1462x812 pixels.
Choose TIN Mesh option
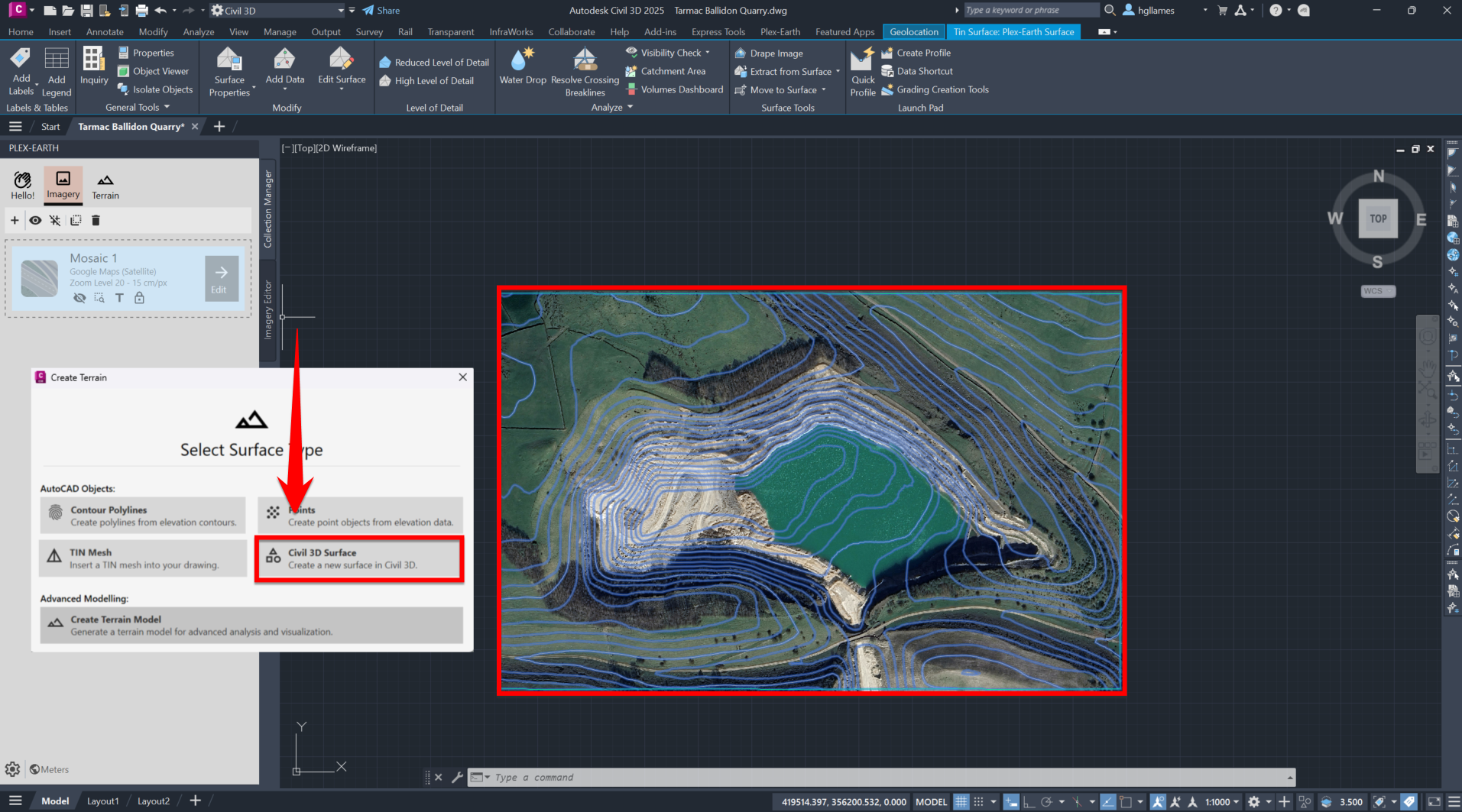143,558
